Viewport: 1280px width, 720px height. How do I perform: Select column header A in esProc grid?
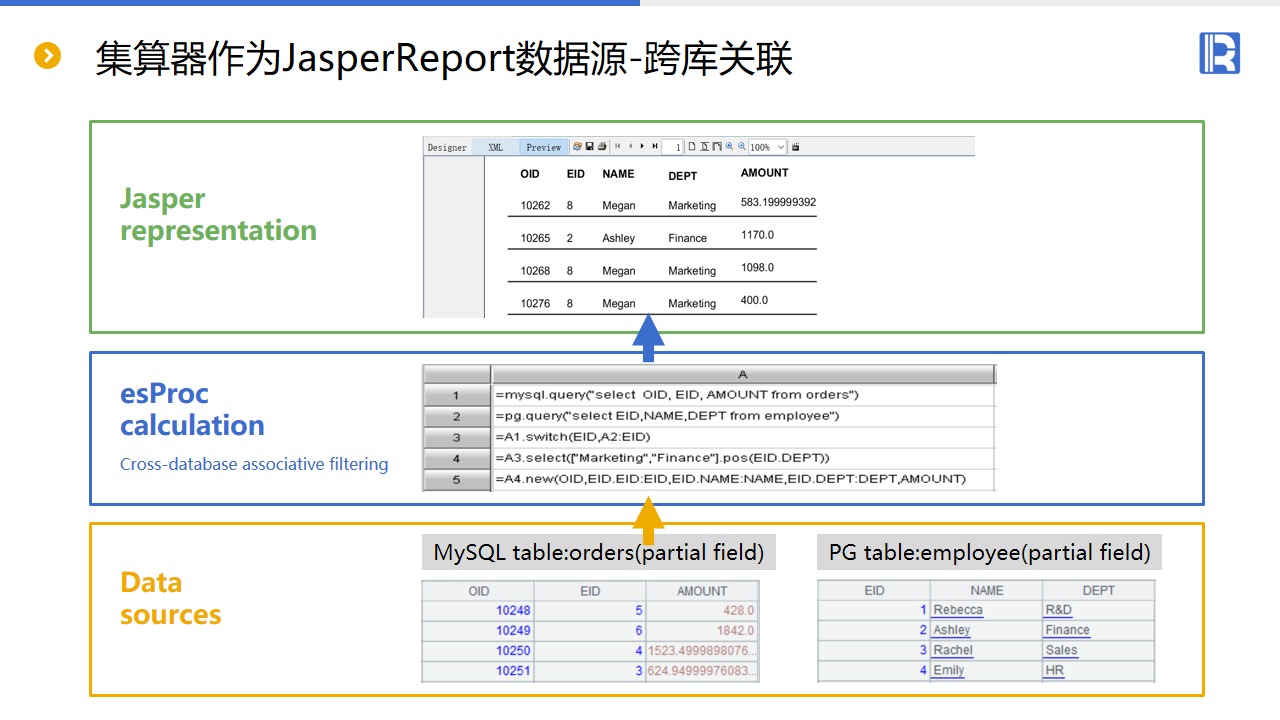click(743, 374)
